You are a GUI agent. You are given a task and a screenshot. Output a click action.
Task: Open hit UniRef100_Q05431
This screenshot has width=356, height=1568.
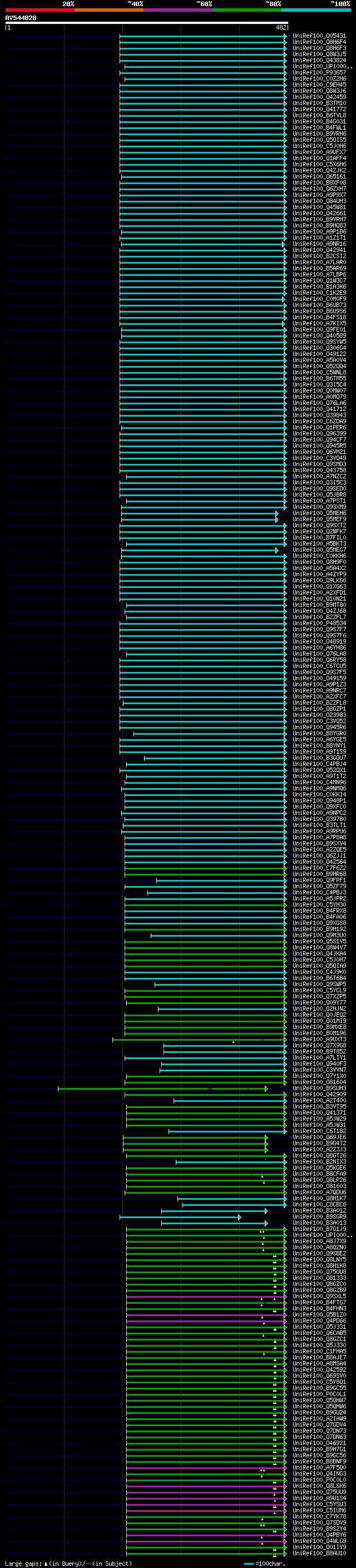[319, 36]
